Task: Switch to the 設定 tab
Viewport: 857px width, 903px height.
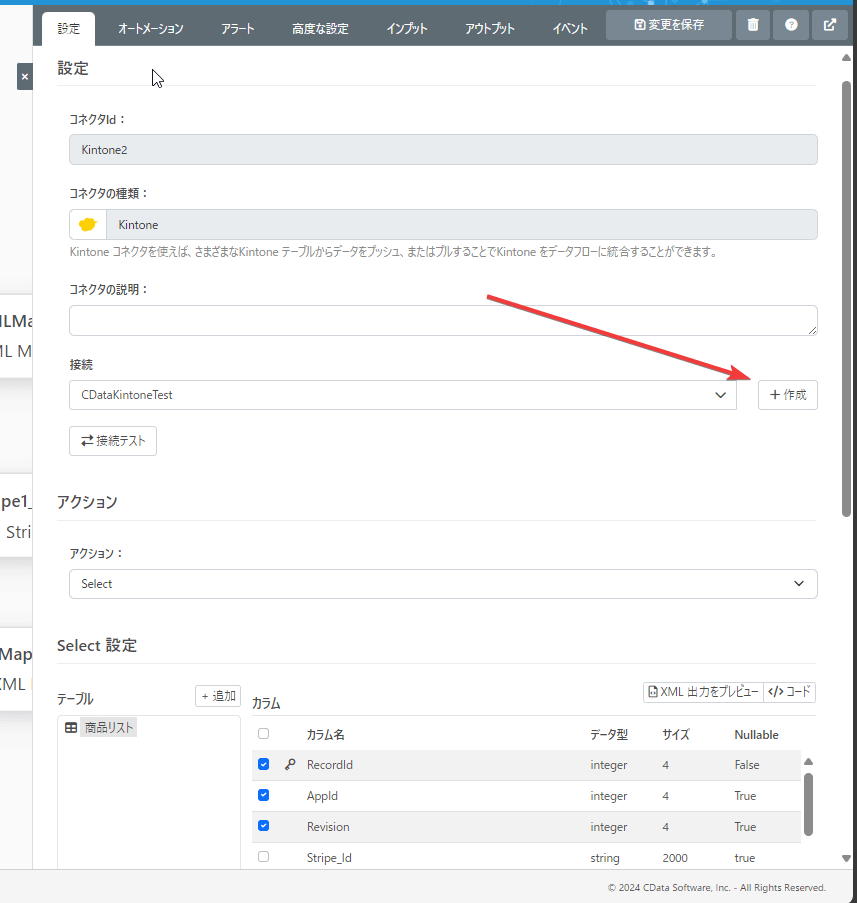Action: (x=69, y=28)
